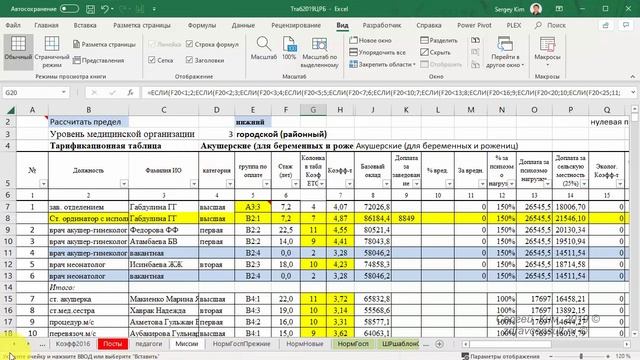Open filter dropdown for Стаж (лет) column

296,184
